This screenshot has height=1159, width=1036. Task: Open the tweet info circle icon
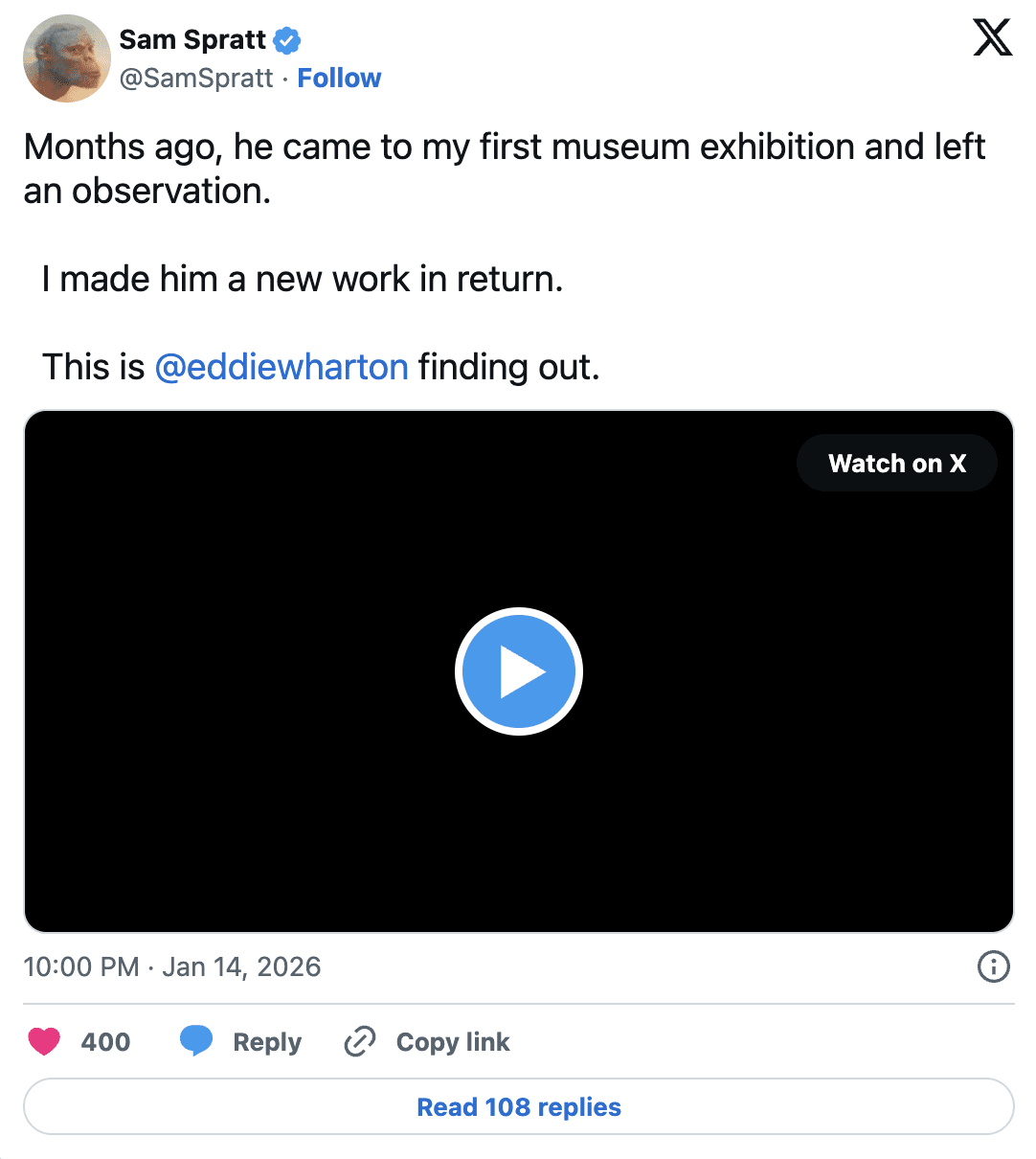(x=993, y=966)
